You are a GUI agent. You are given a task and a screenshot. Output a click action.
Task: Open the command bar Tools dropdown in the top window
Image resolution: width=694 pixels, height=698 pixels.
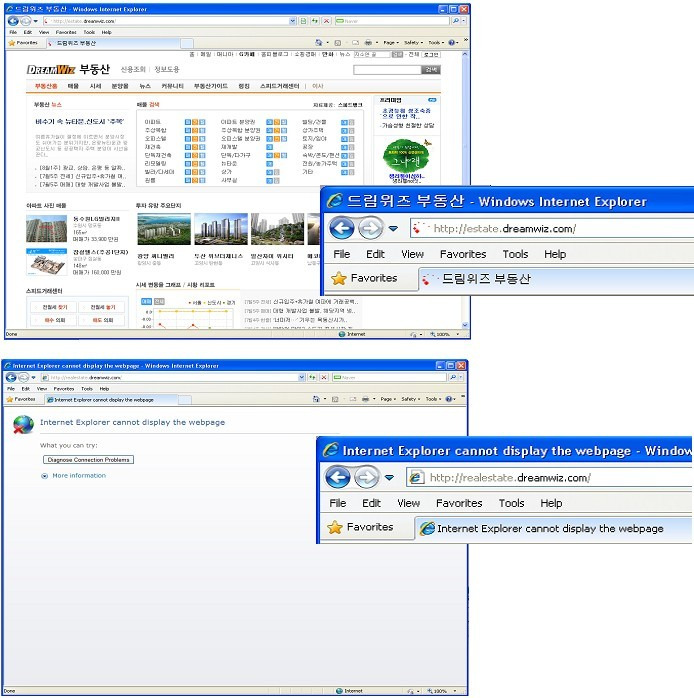(436, 43)
